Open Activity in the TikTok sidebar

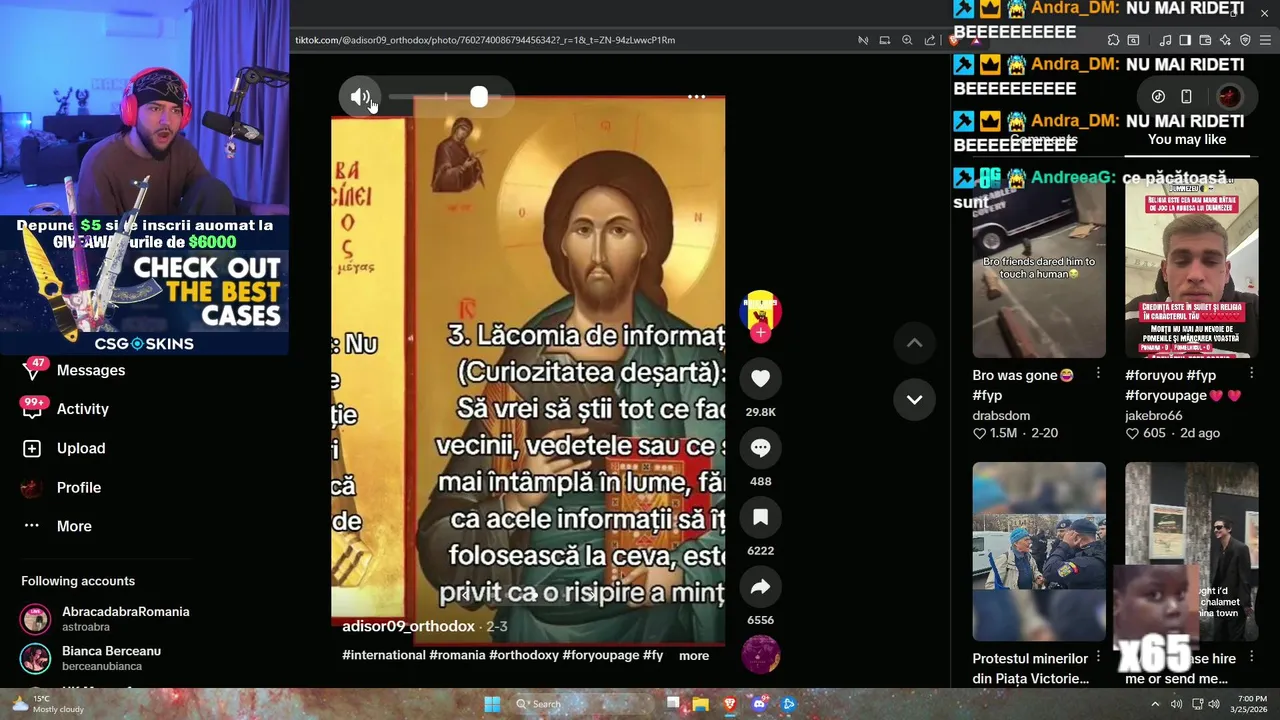[82, 409]
